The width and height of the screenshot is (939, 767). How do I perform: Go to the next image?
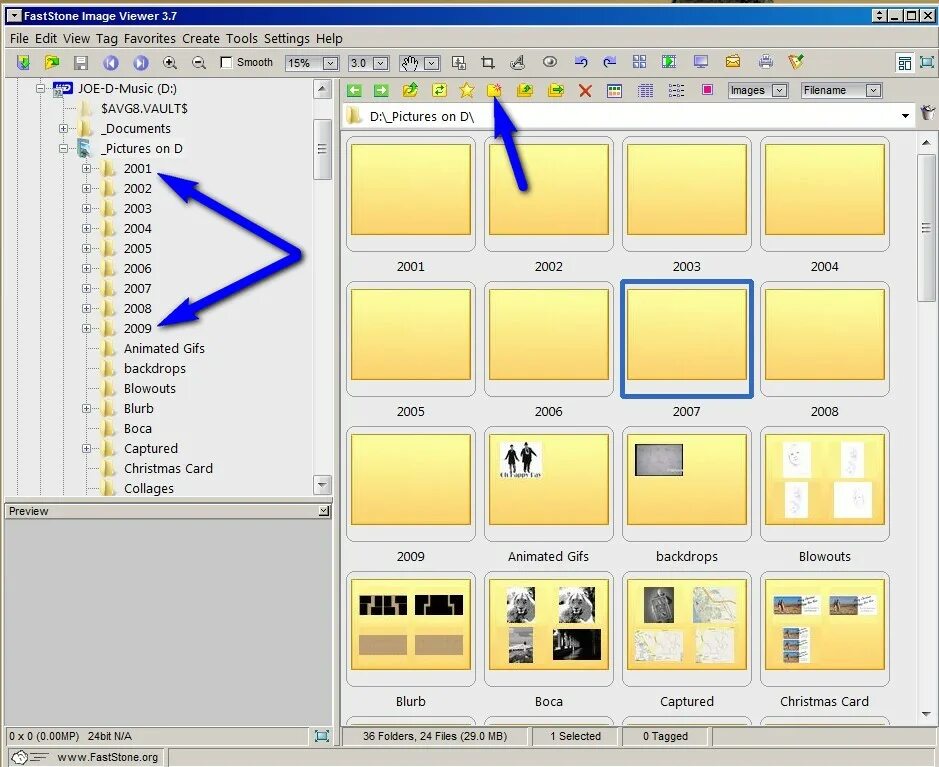[141, 62]
